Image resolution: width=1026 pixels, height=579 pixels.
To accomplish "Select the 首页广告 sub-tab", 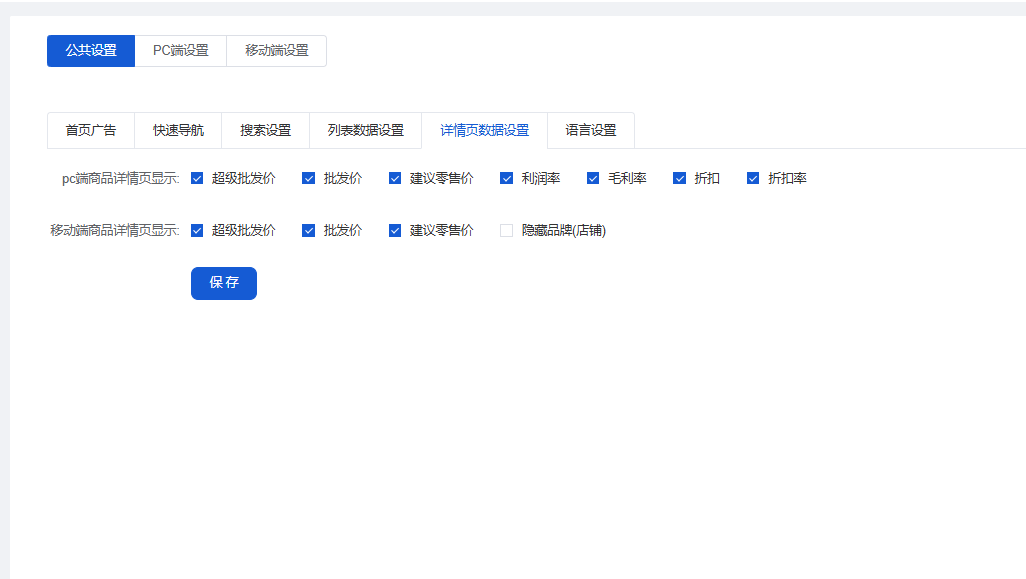I will [x=91, y=130].
